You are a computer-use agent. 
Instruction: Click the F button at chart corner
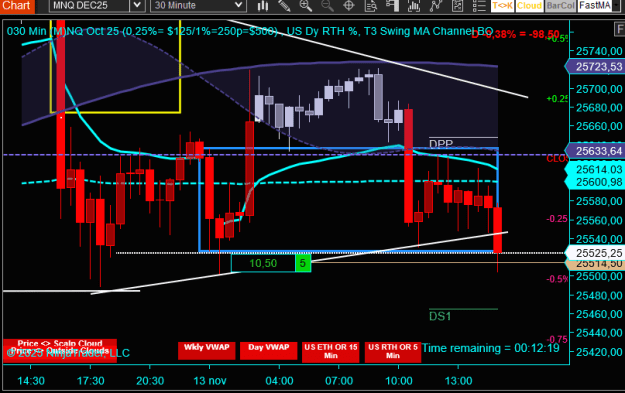pos(619,29)
